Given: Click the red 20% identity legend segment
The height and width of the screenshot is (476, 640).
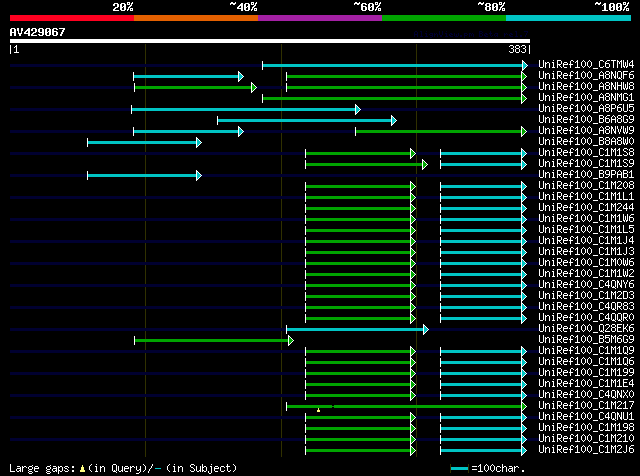Looking at the screenshot, I should pyautogui.click(x=71, y=18).
